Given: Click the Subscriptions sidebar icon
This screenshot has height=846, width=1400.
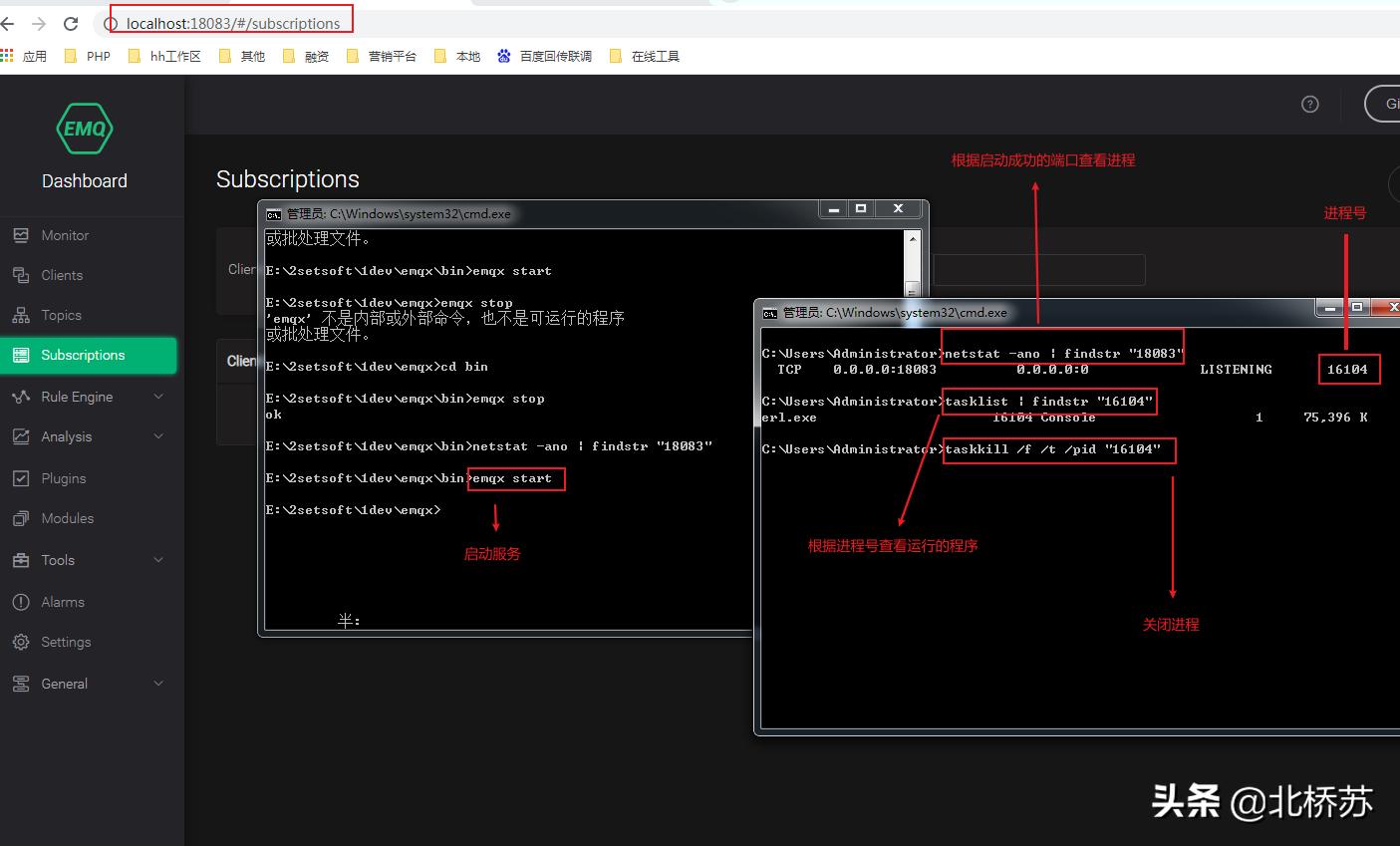Looking at the screenshot, I should pyautogui.click(x=21, y=355).
